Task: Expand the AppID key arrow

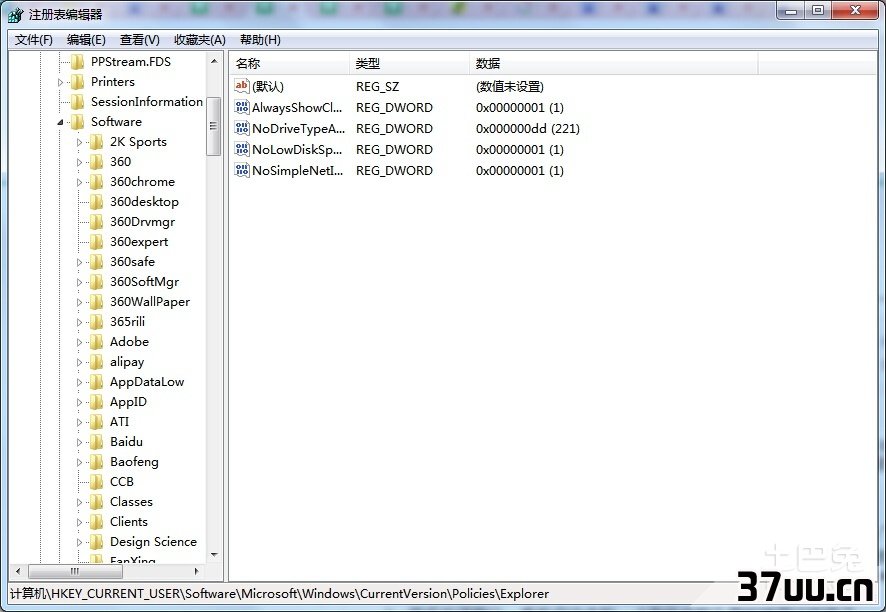Action: coord(79,402)
